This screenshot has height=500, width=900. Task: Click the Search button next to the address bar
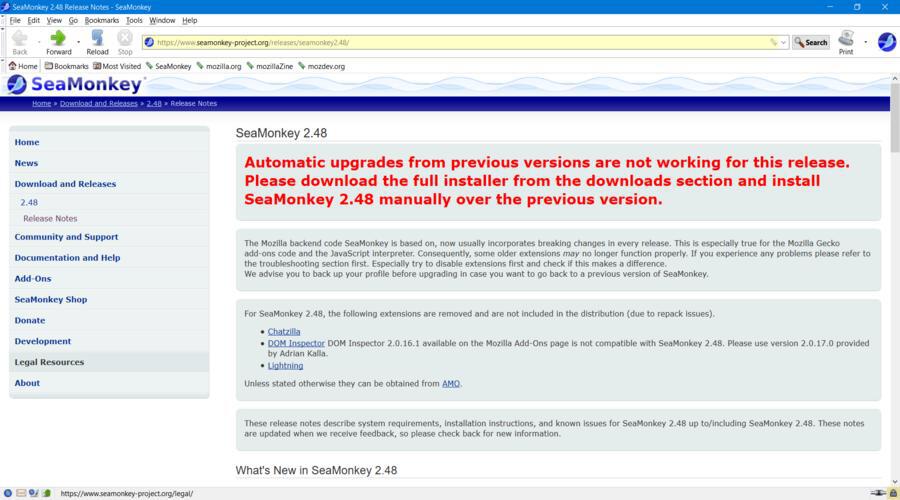(810, 42)
